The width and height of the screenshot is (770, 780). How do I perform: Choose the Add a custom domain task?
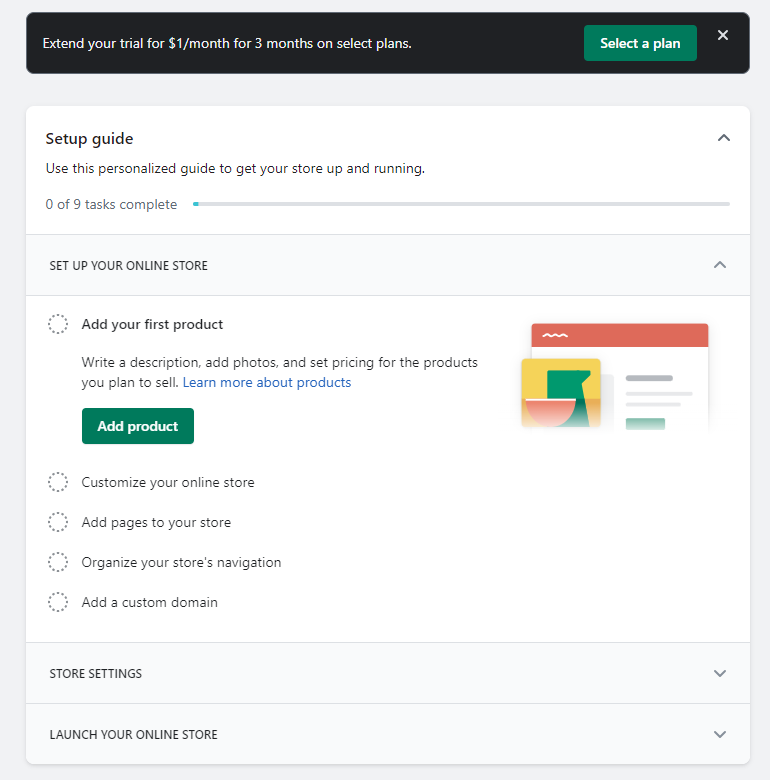point(149,602)
